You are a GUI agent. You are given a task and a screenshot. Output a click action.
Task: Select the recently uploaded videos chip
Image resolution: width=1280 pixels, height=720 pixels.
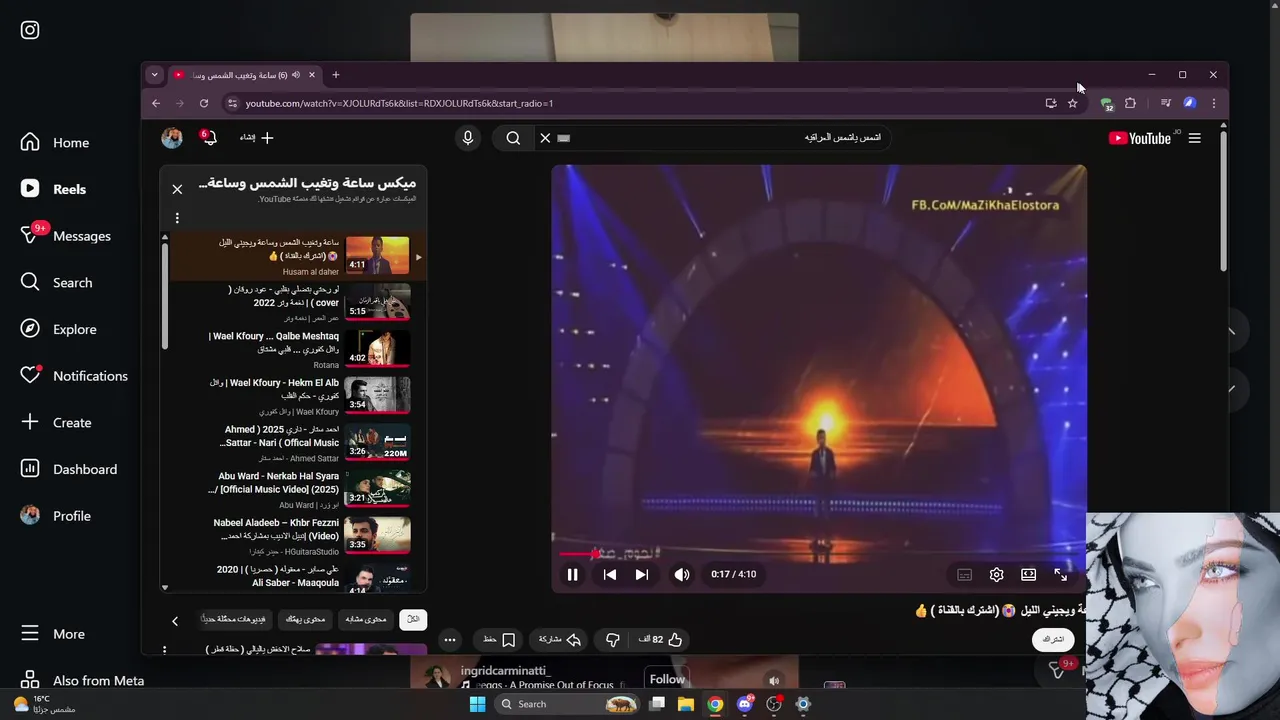pyautogui.click(x=234, y=620)
